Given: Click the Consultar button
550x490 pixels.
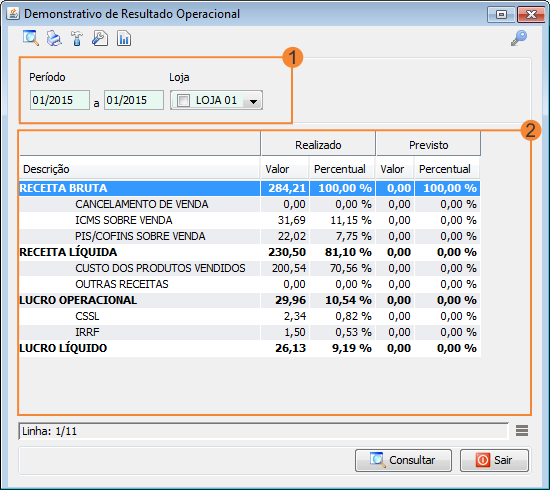Looking at the screenshot, I should pos(403,460).
